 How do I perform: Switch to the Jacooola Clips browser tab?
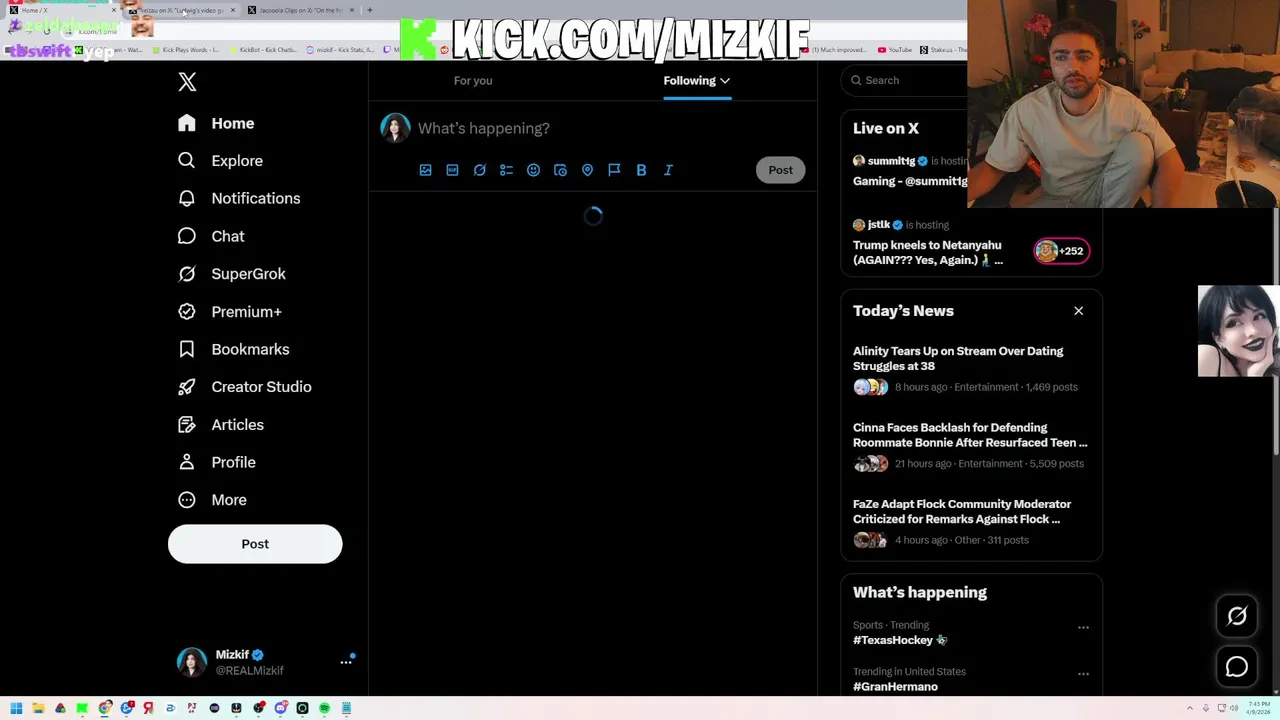[300, 10]
